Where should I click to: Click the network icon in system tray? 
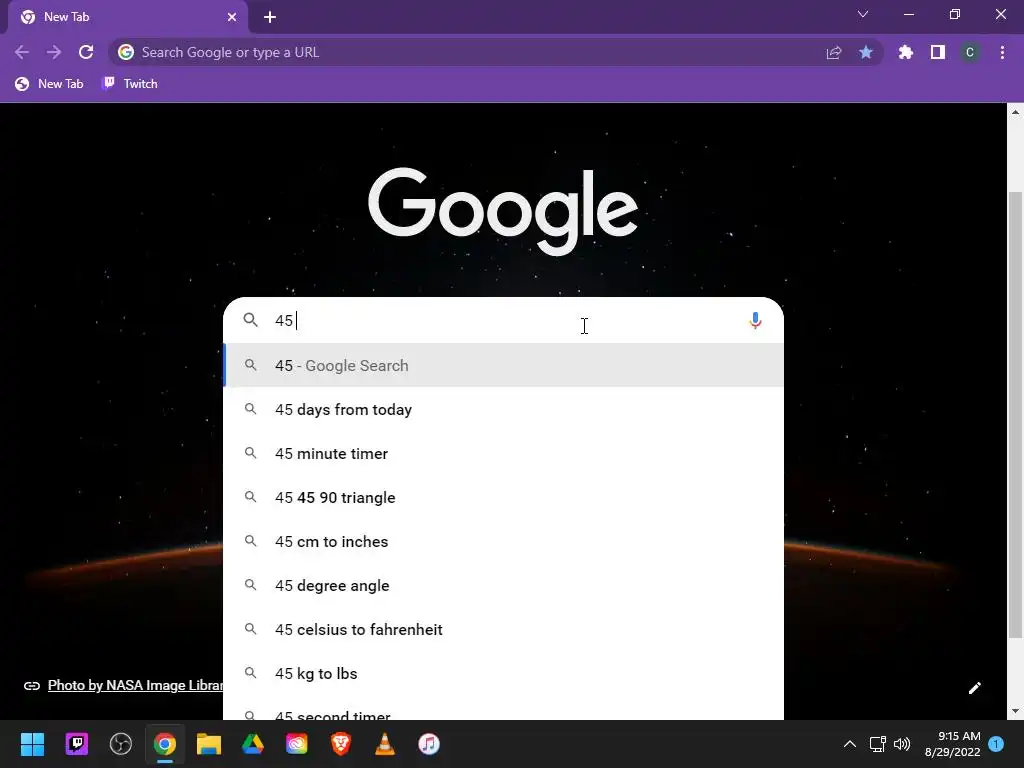click(877, 744)
